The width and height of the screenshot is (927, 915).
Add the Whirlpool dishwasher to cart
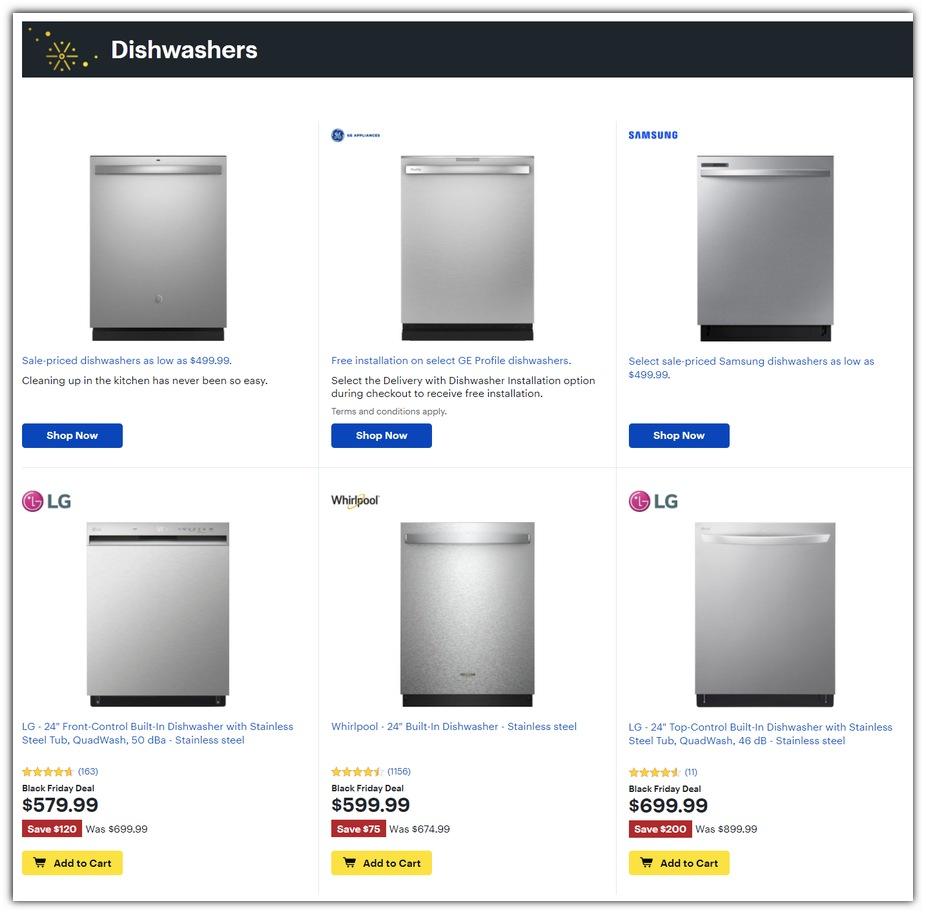(381, 863)
